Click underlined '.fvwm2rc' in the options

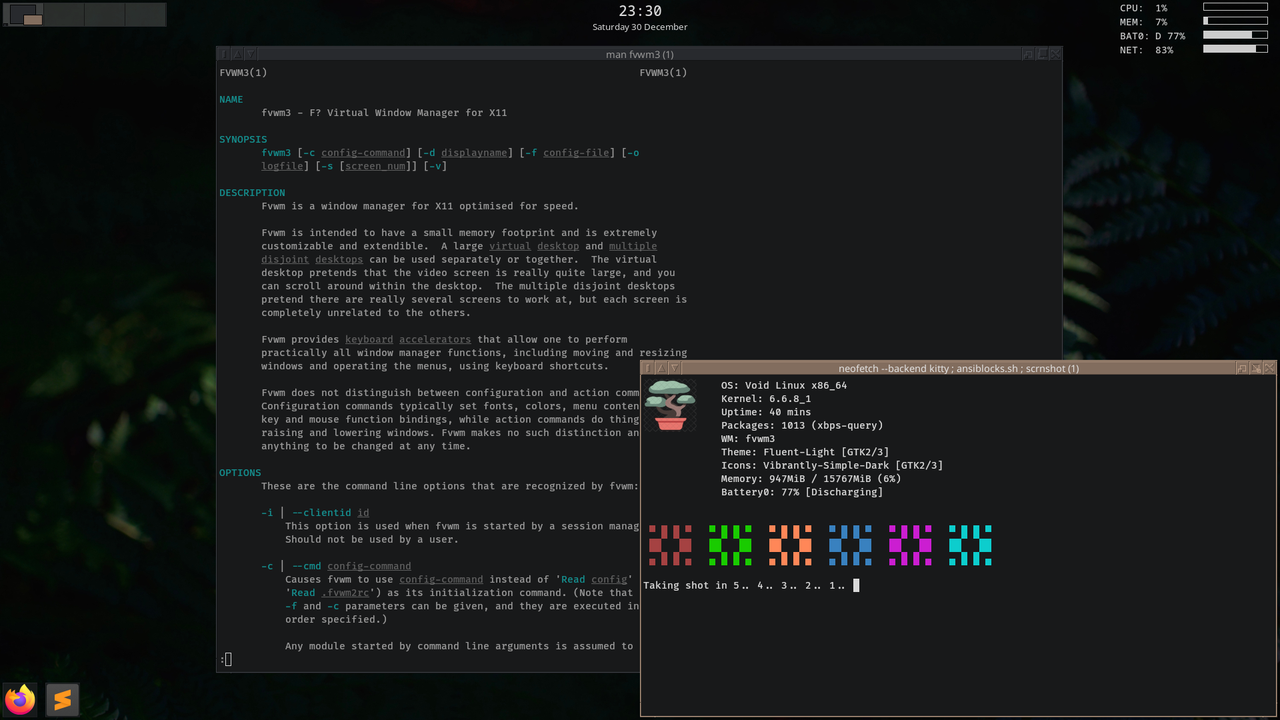pos(345,592)
